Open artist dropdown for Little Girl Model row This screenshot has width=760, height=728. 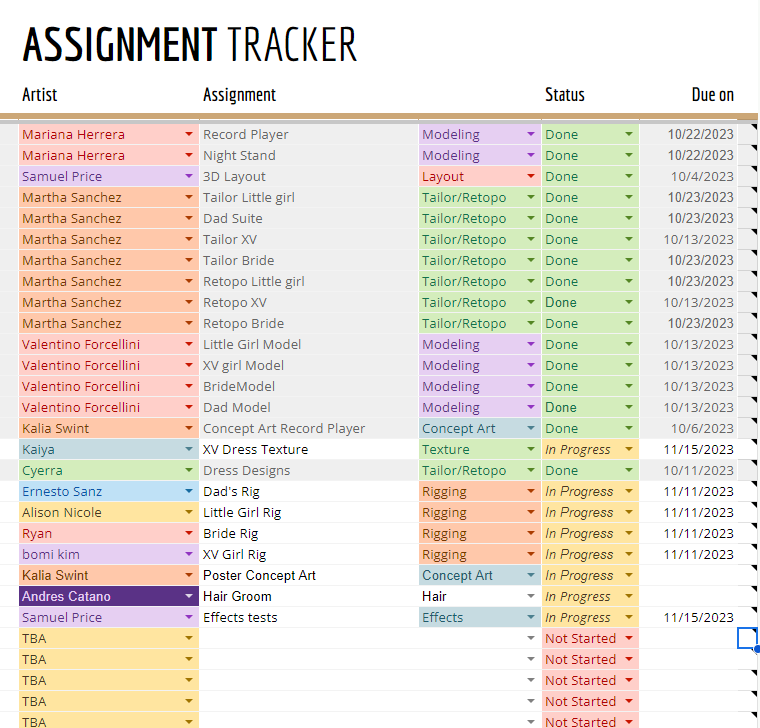pyautogui.click(x=189, y=345)
